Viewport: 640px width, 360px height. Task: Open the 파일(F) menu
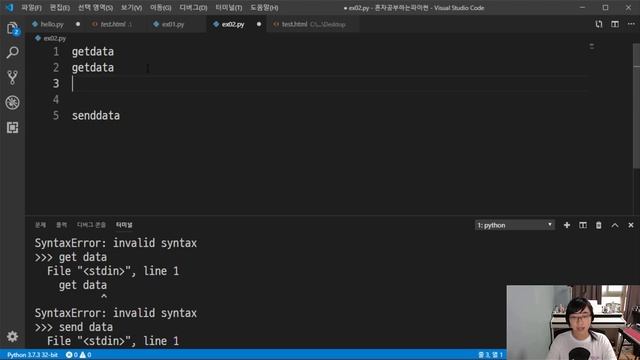pos(31,8)
